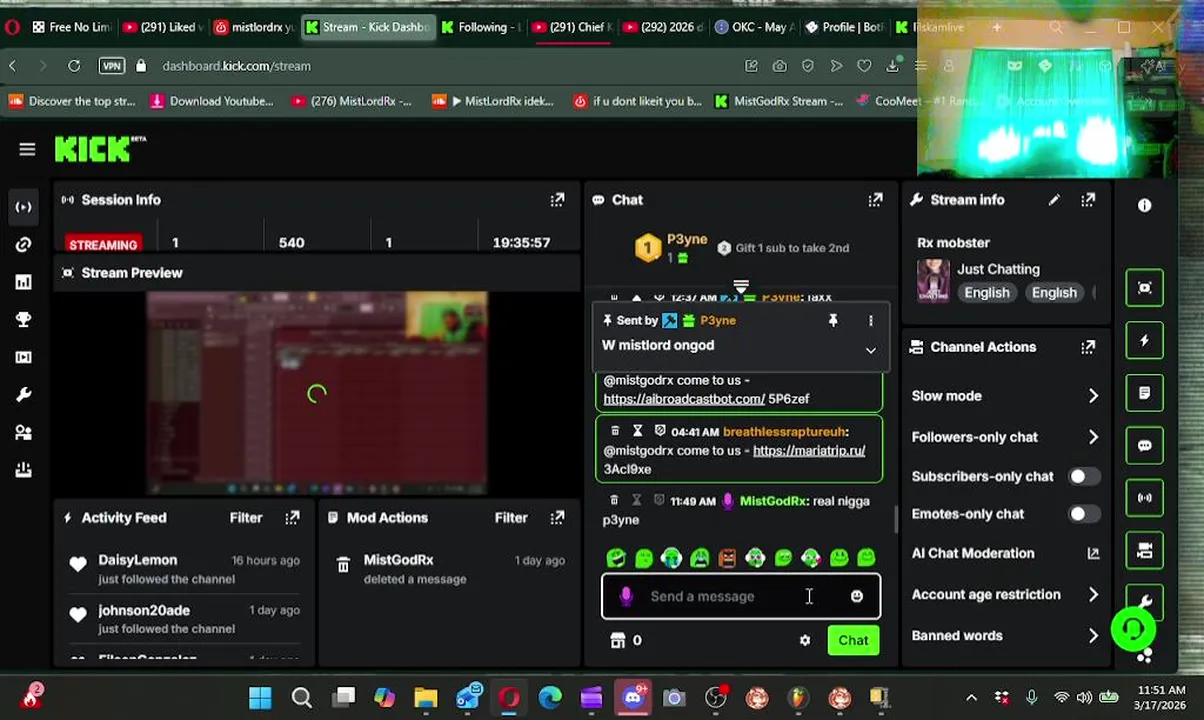Toggle Session Info broadcast widget in right rail
Image resolution: width=1204 pixels, height=720 pixels.
[1144, 498]
